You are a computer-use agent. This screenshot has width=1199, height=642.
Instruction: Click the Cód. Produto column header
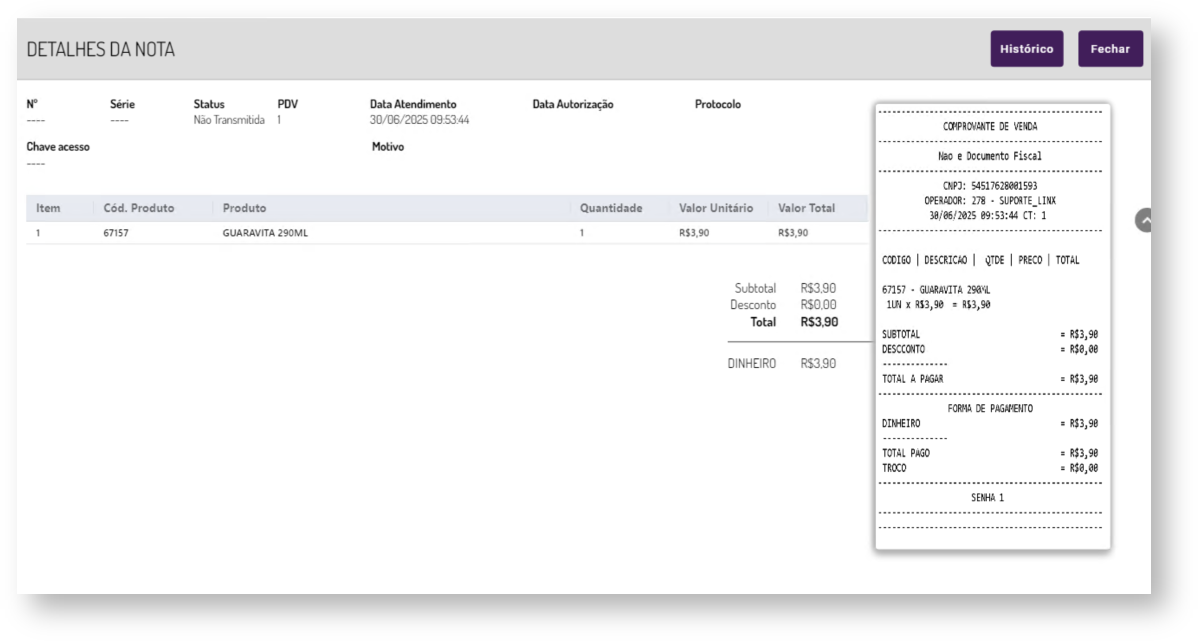[x=139, y=208]
